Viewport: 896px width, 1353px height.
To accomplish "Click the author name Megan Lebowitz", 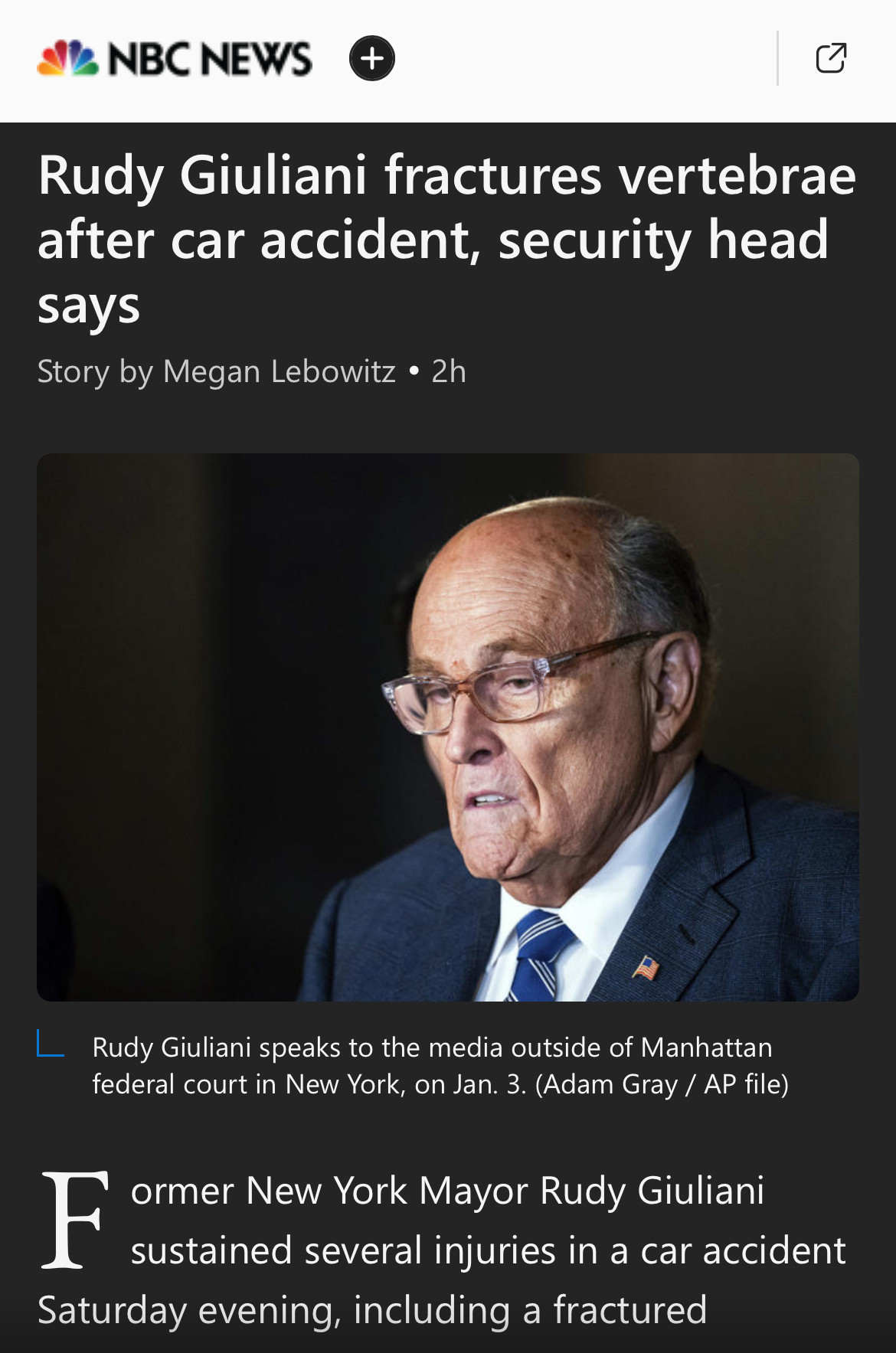I will 280,371.
